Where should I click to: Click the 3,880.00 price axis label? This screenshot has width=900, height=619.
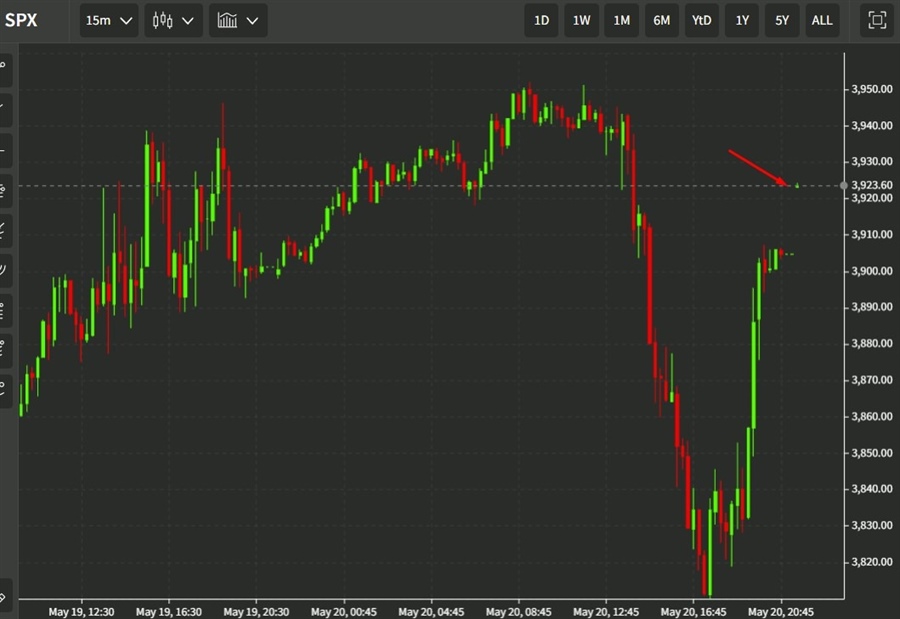coord(872,343)
